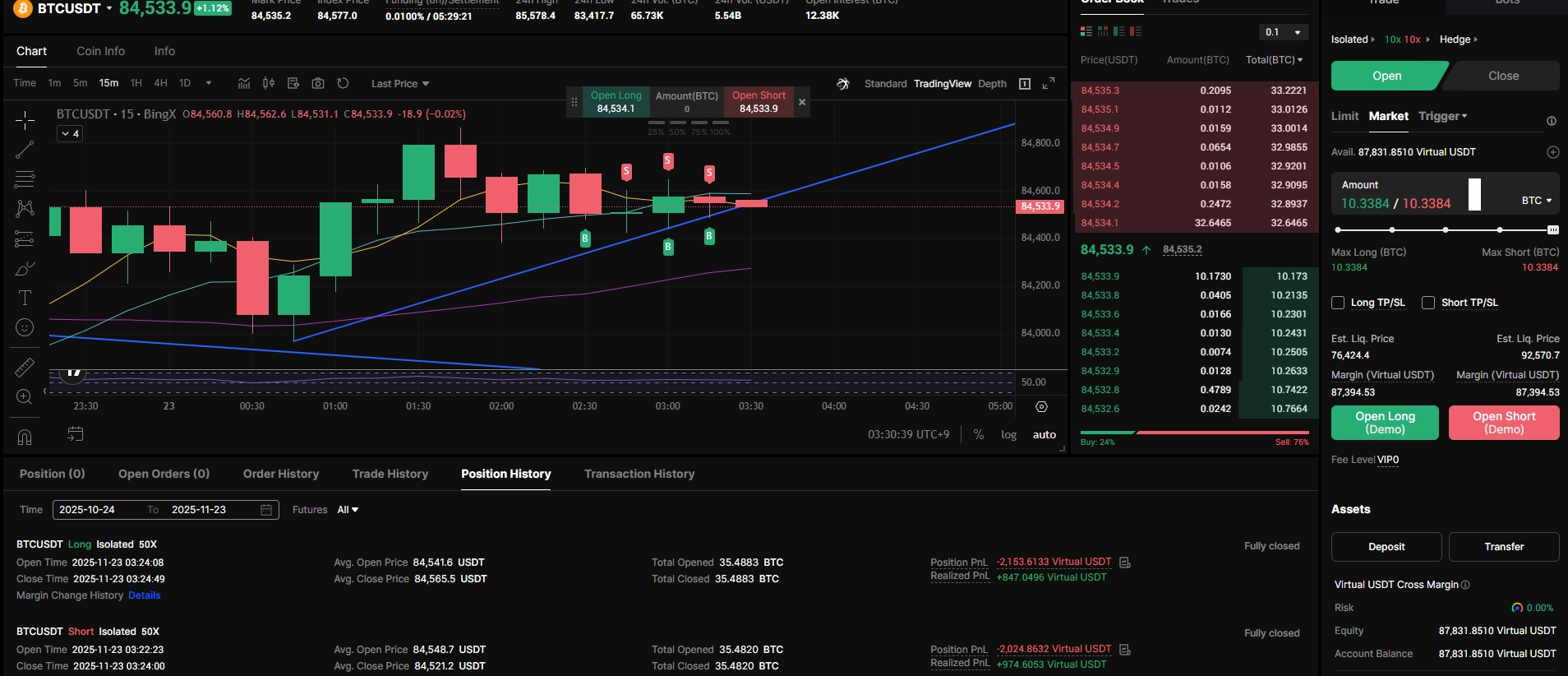The width and height of the screenshot is (1568, 676).
Task: Open the Isolated margin mode selector
Action: [x=1353, y=39]
